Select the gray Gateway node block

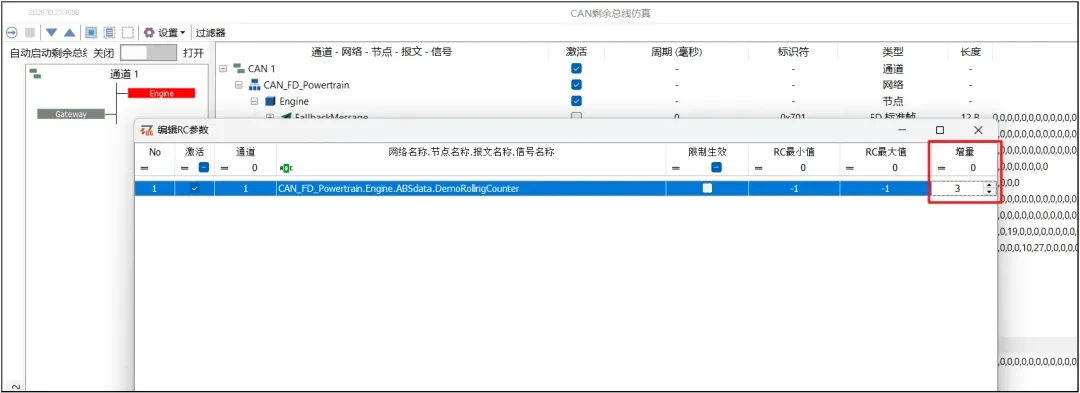[x=71, y=114]
